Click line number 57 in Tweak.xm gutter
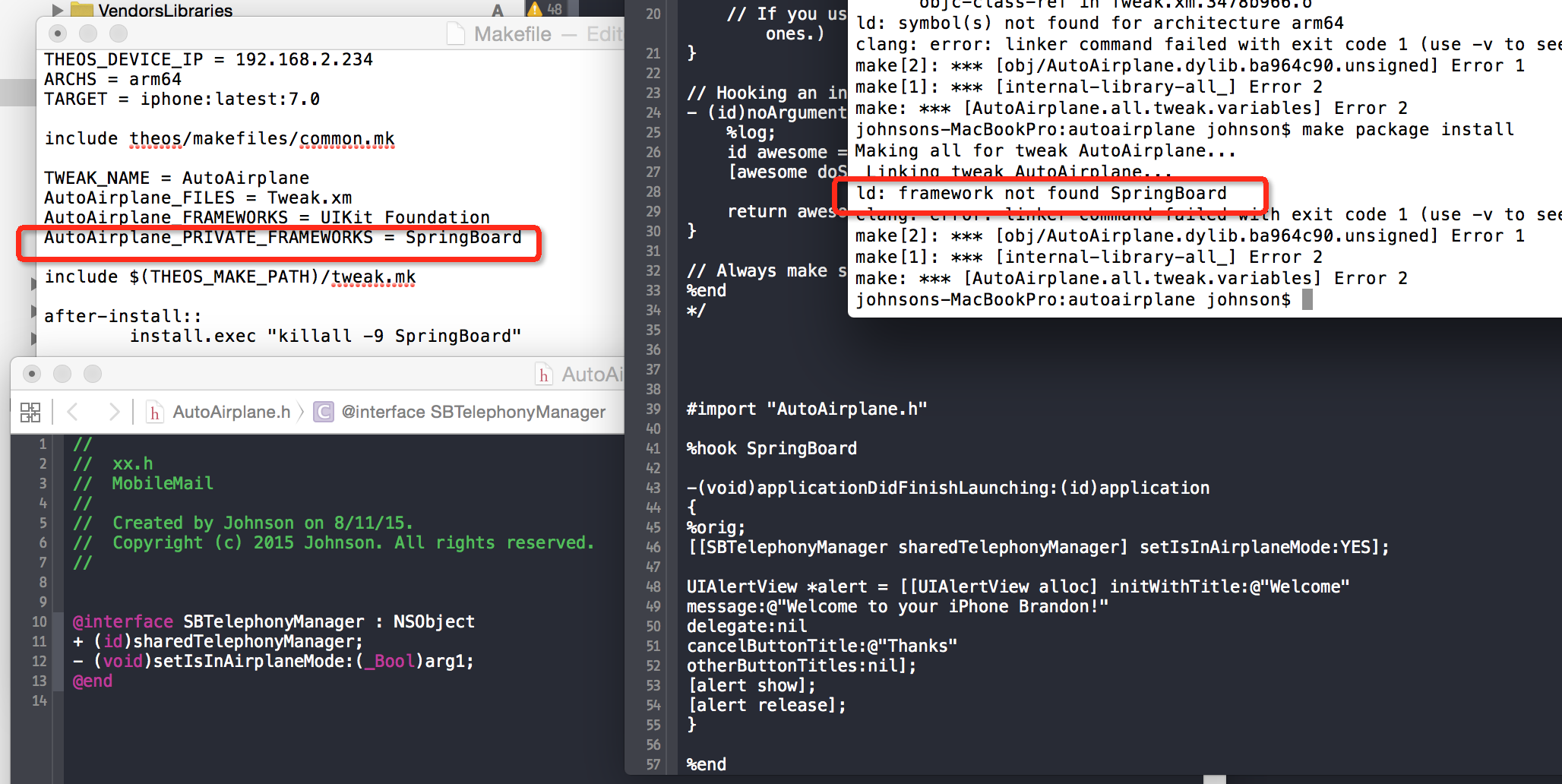Image resolution: width=1562 pixels, height=784 pixels. (653, 764)
